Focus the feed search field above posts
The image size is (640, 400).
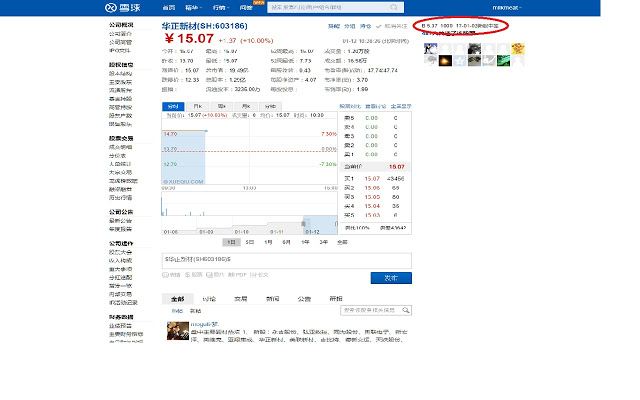pyautogui.click(x=376, y=310)
